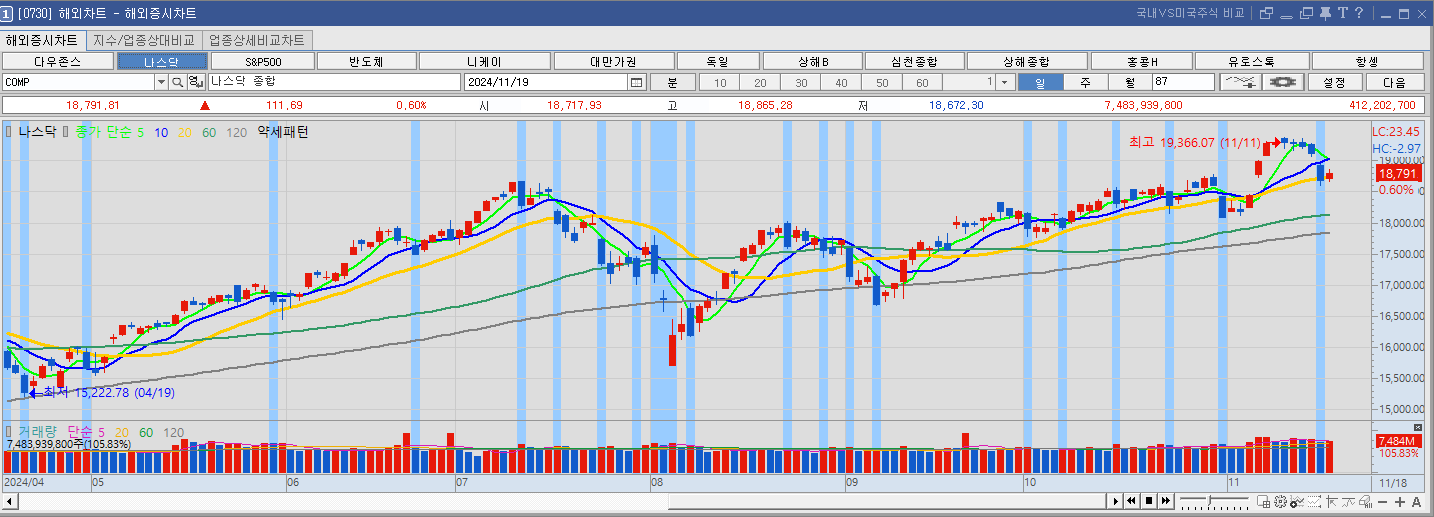Viewport: 1434px width, 517px height.
Task: Zoom in with the plus icon
Action: pos(1399,501)
